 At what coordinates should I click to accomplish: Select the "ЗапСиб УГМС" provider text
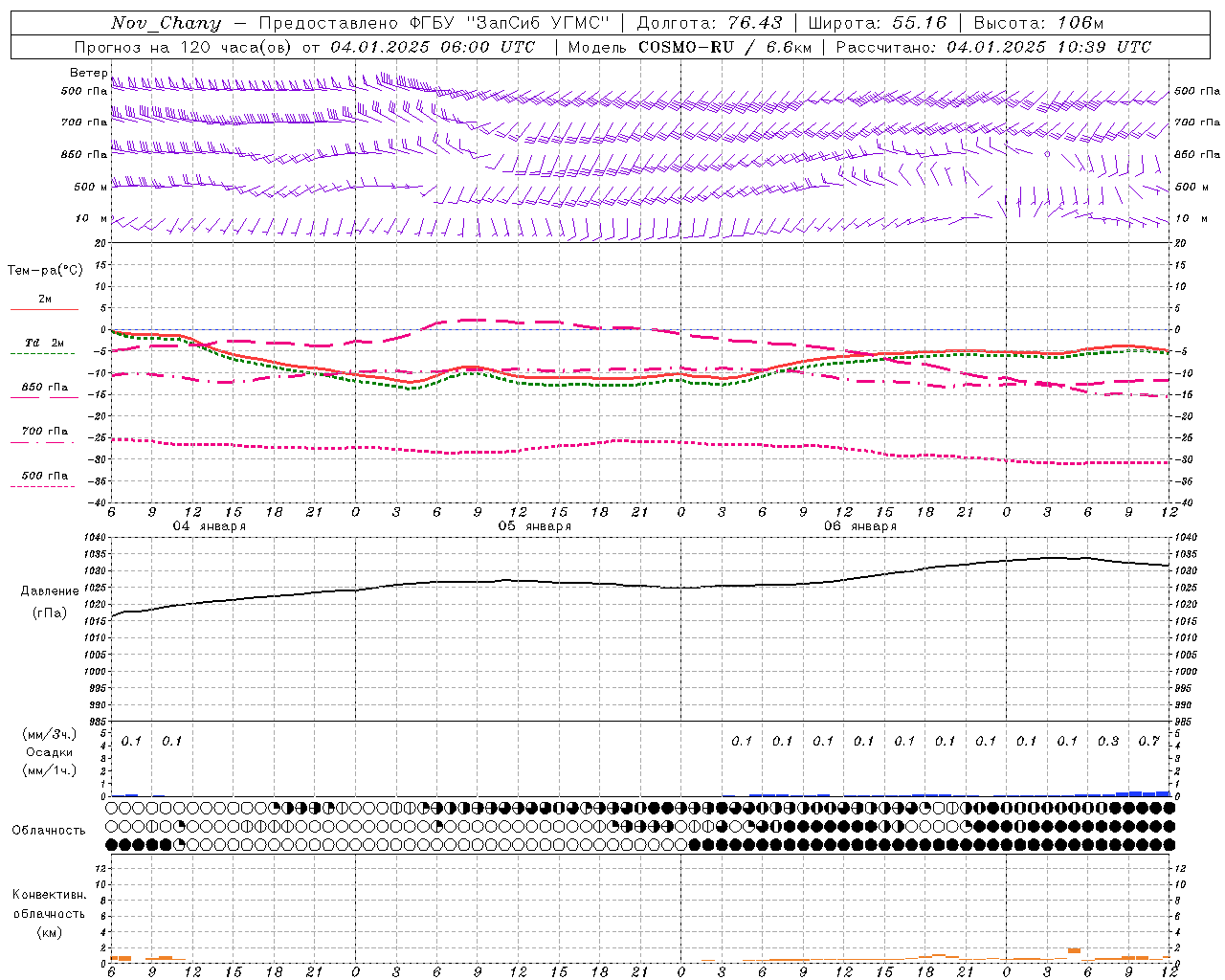tap(538, 23)
